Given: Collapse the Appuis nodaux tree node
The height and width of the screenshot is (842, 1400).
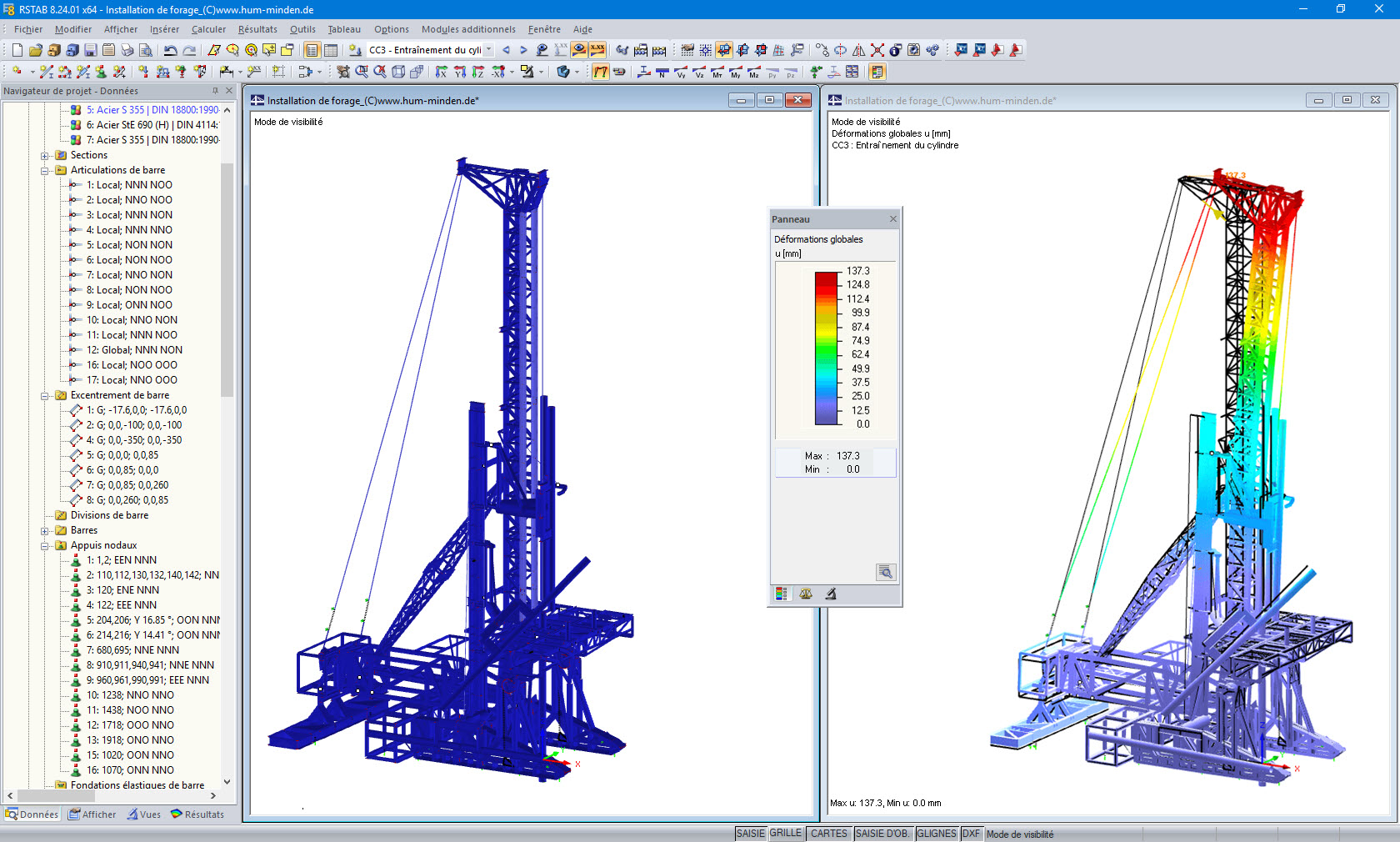Looking at the screenshot, I should (x=45, y=546).
